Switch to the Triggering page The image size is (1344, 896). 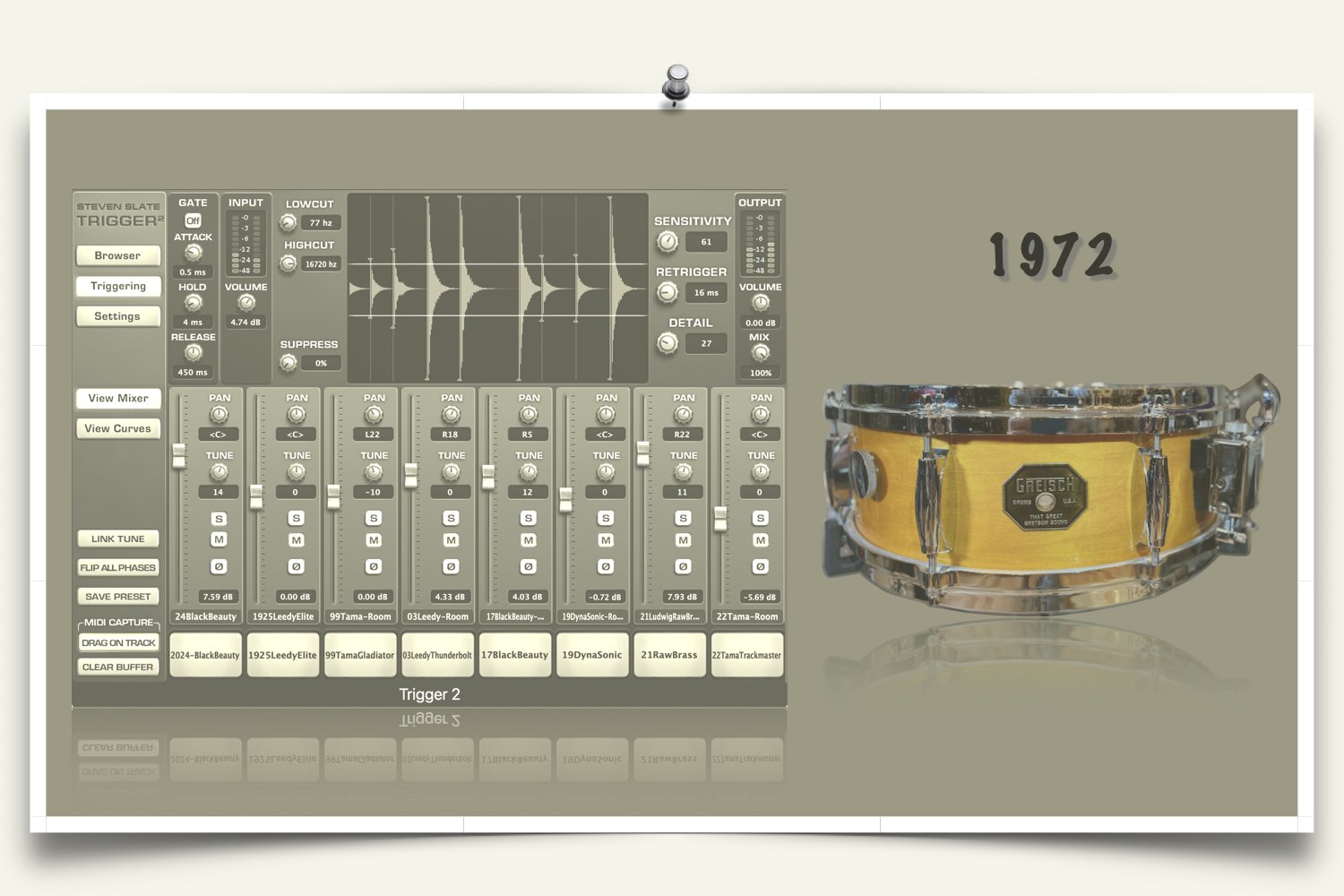click(117, 286)
